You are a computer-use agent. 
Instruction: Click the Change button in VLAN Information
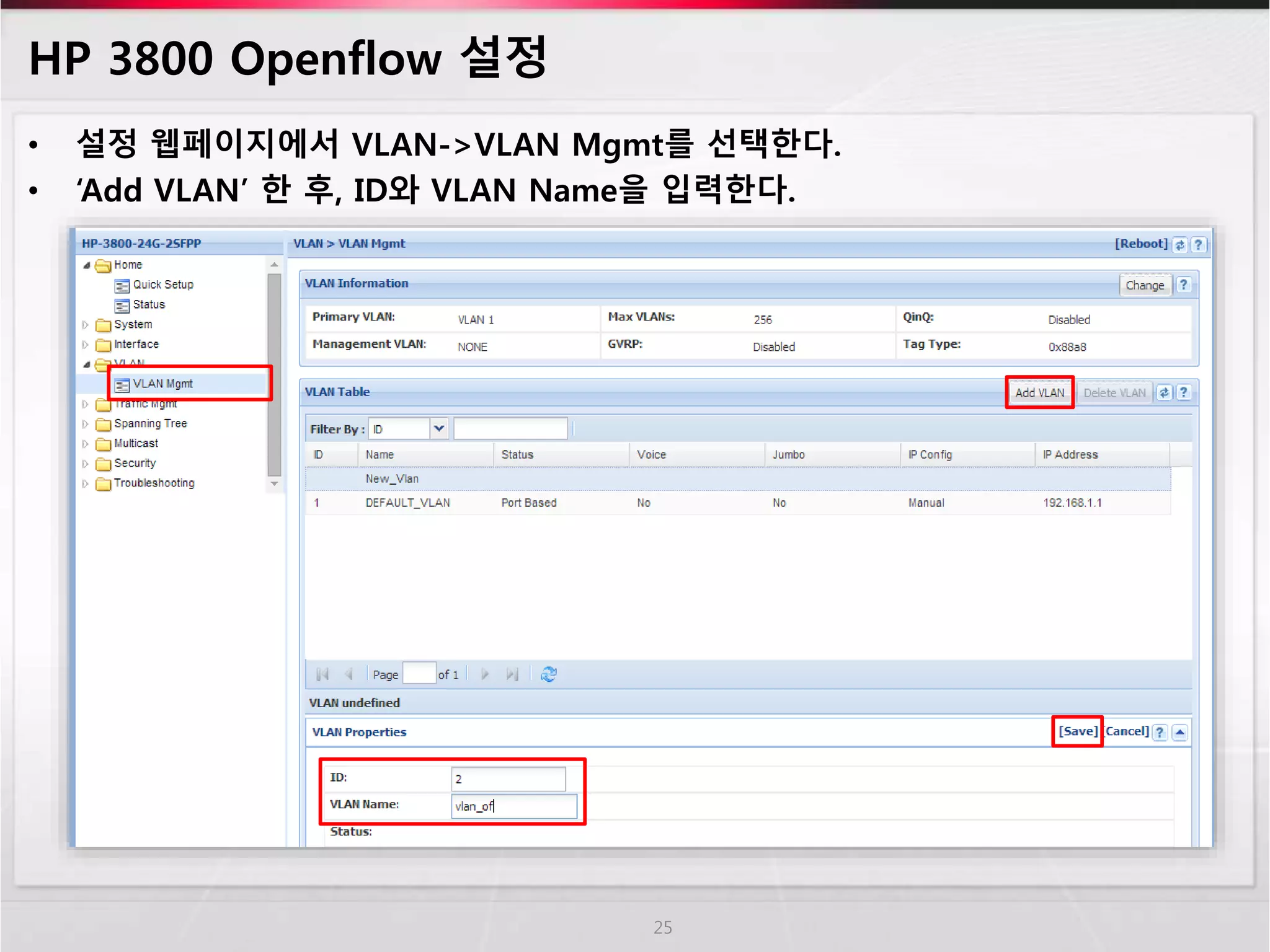(x=1145, y=285)
